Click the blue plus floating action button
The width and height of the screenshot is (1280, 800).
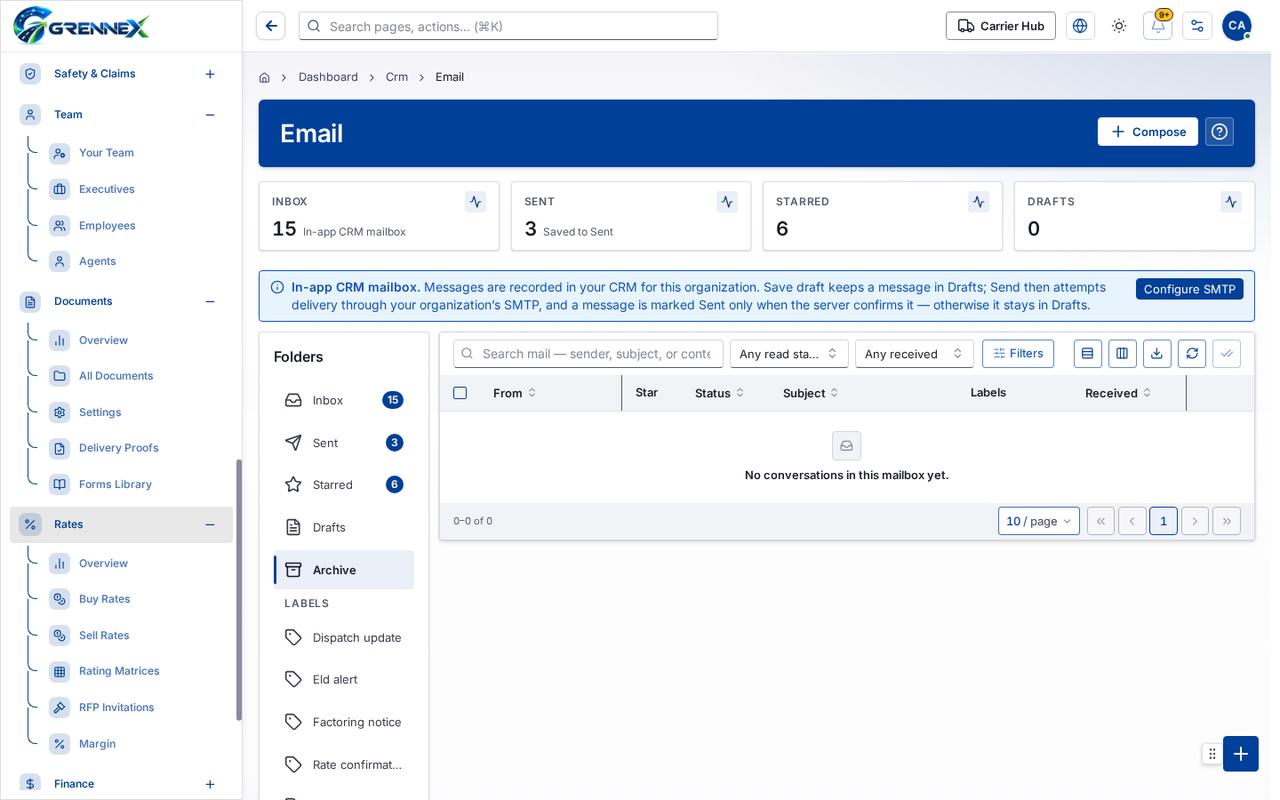[x=1241, y=754]
